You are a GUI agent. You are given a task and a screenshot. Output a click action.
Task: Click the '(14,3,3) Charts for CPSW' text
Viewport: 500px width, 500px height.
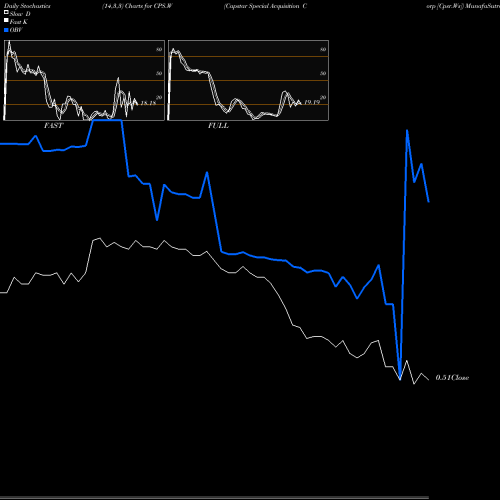click(137, 6)
